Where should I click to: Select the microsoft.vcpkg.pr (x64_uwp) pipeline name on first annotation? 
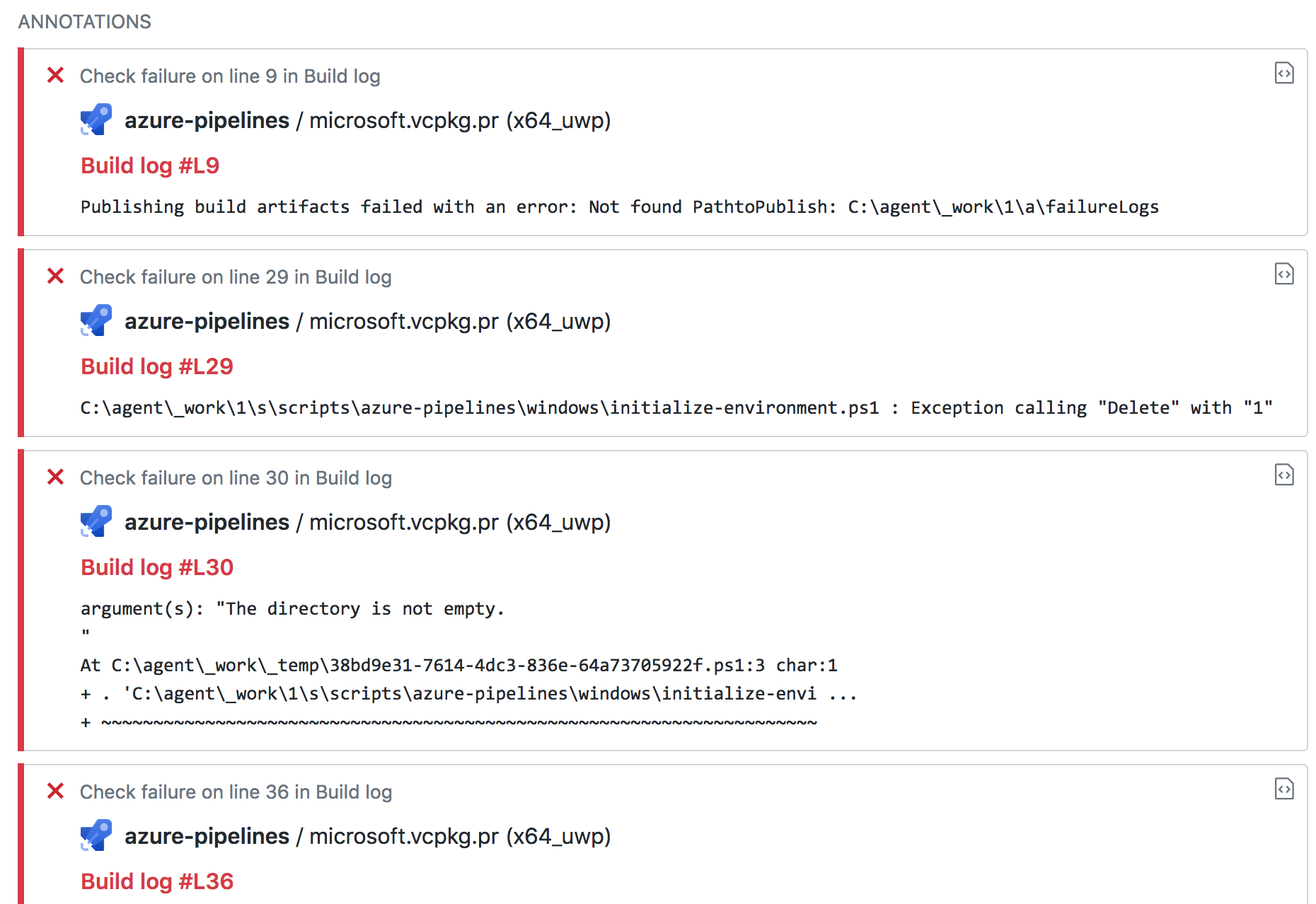click(460, 120)
